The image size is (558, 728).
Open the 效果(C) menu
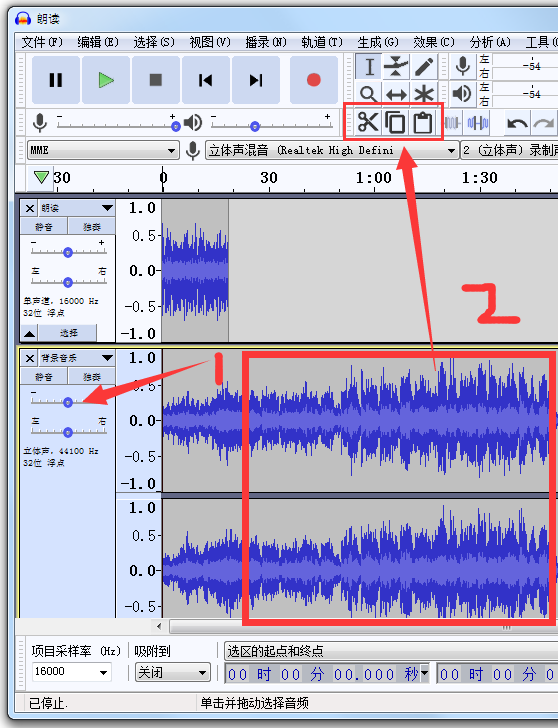pyautogui.click(x=434, y=42)
